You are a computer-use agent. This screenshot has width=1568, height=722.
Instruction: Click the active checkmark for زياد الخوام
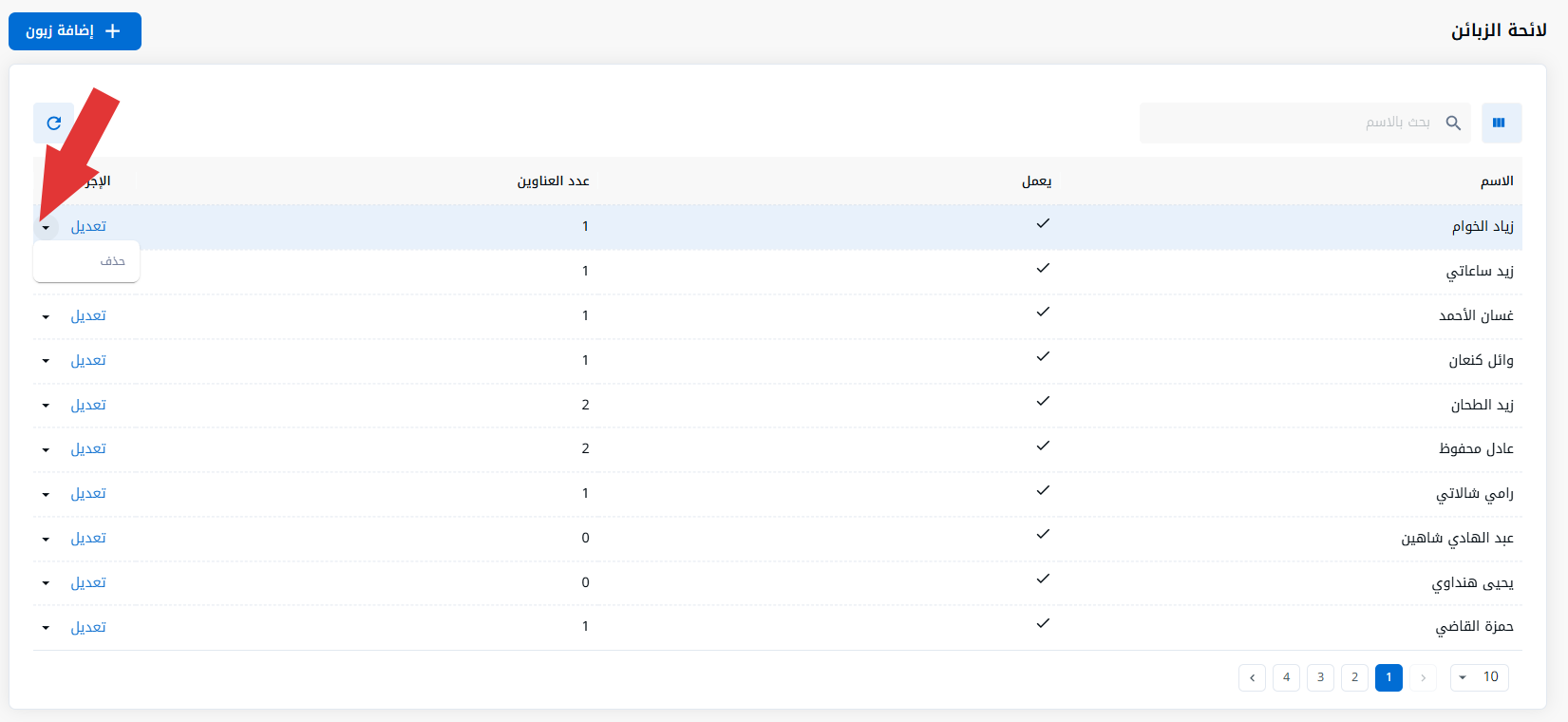pyautogui.click(x=1043, y=223)
